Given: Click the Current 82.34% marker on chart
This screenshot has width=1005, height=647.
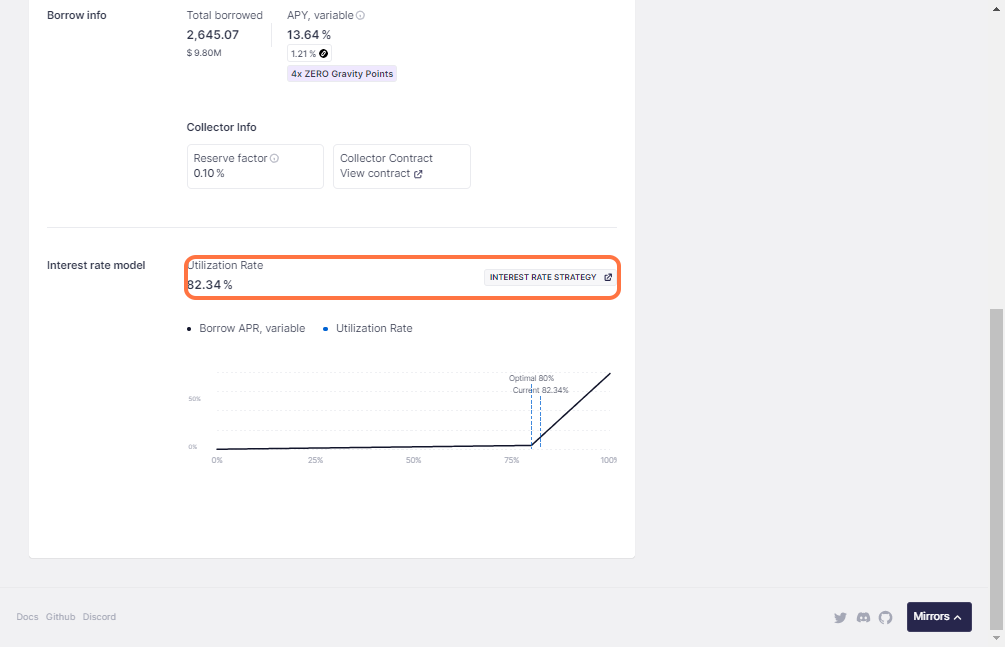Looking at the screenshot, I should click(x=540, y=390).
